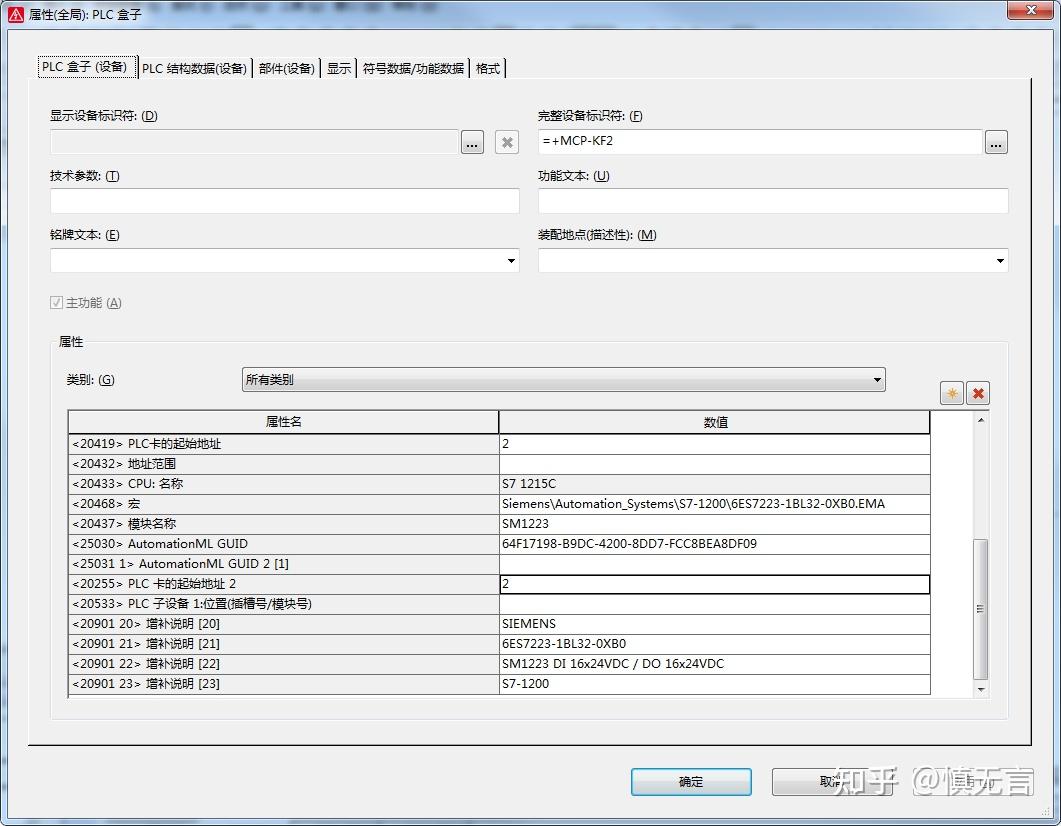This screenshot has width=1061, height=826.
Task: Open the 符号数据/功能数据 tab
Action: 413,68
